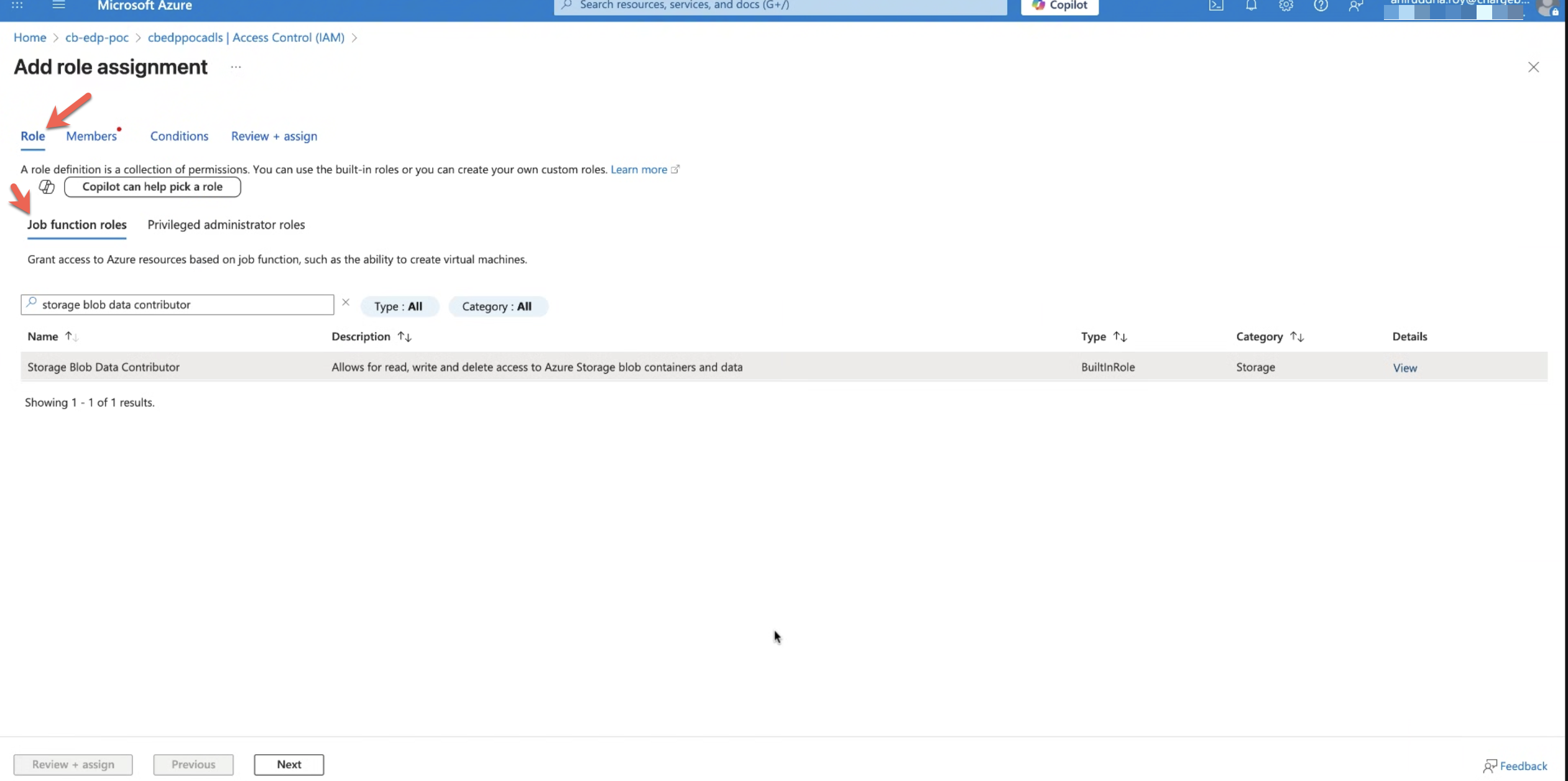The height and width of the screenshot is (781, 1568).
Task: Click the top bar feedback person icon
Action: coord(1355,6)
